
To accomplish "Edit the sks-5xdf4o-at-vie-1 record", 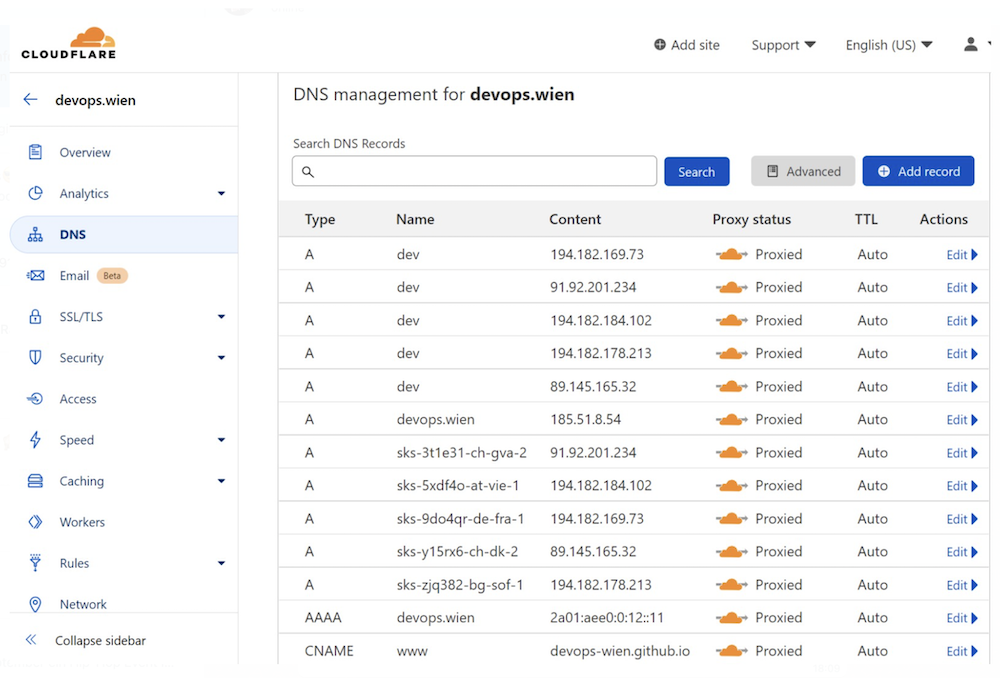I will (x=962, y=486).
